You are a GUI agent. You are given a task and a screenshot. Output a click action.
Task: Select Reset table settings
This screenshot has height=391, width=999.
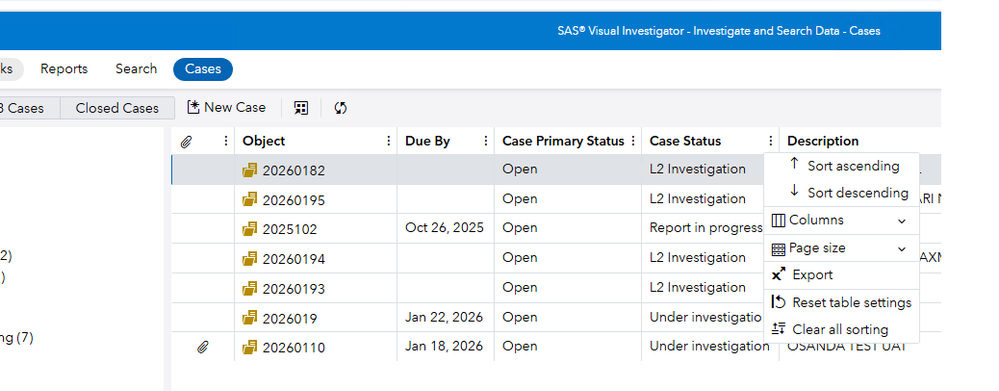pyautogui.click(x=841, y=302)
